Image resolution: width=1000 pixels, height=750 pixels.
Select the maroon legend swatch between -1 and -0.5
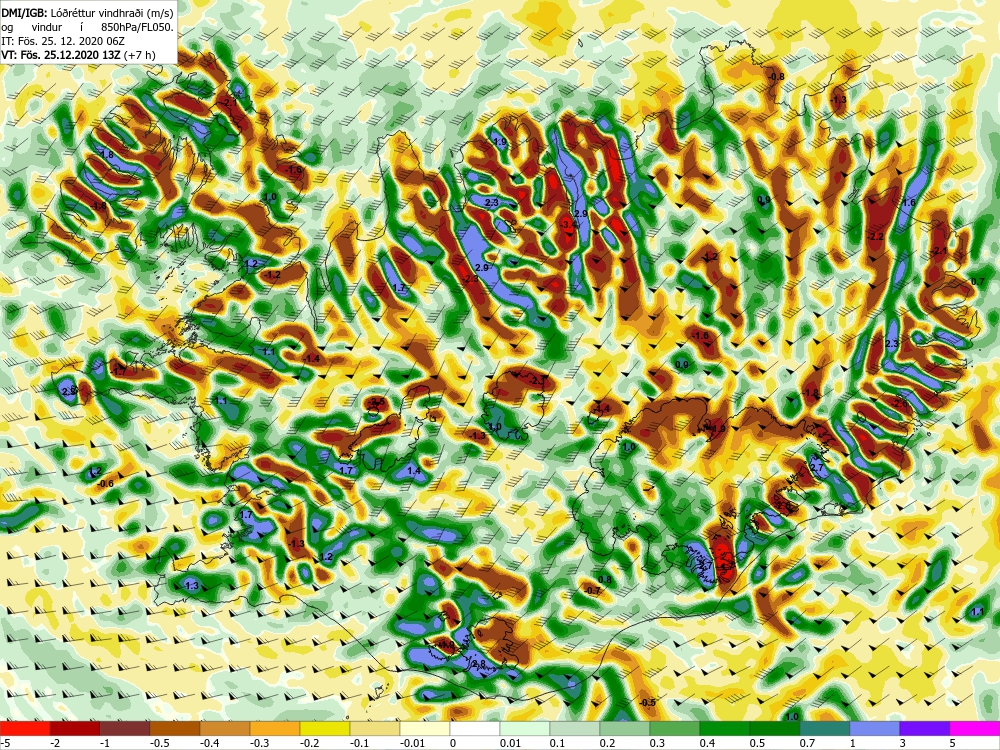pos(125,728)
